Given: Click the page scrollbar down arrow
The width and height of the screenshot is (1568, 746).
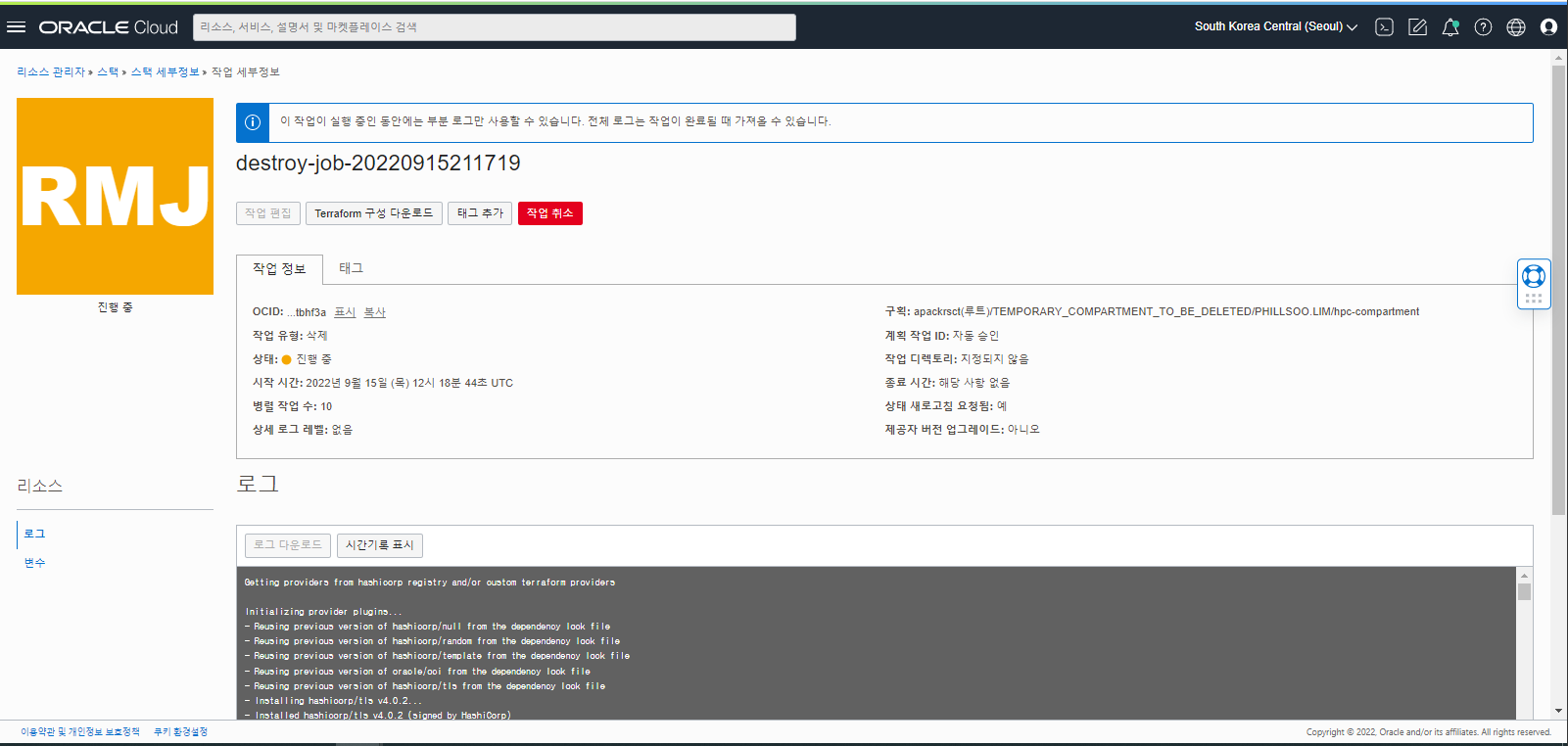Looking at the screenshot, I should coord(1558,712).
